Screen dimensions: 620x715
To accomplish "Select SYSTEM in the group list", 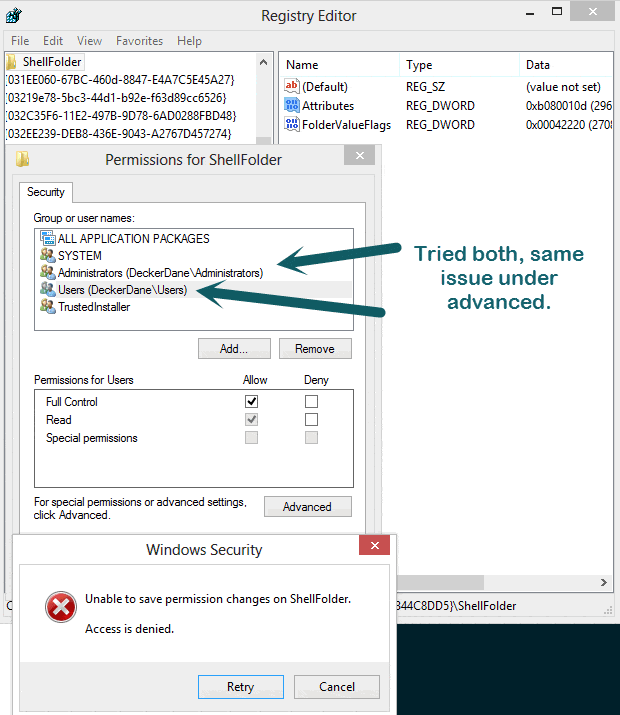I will click(x=80, y=255).
